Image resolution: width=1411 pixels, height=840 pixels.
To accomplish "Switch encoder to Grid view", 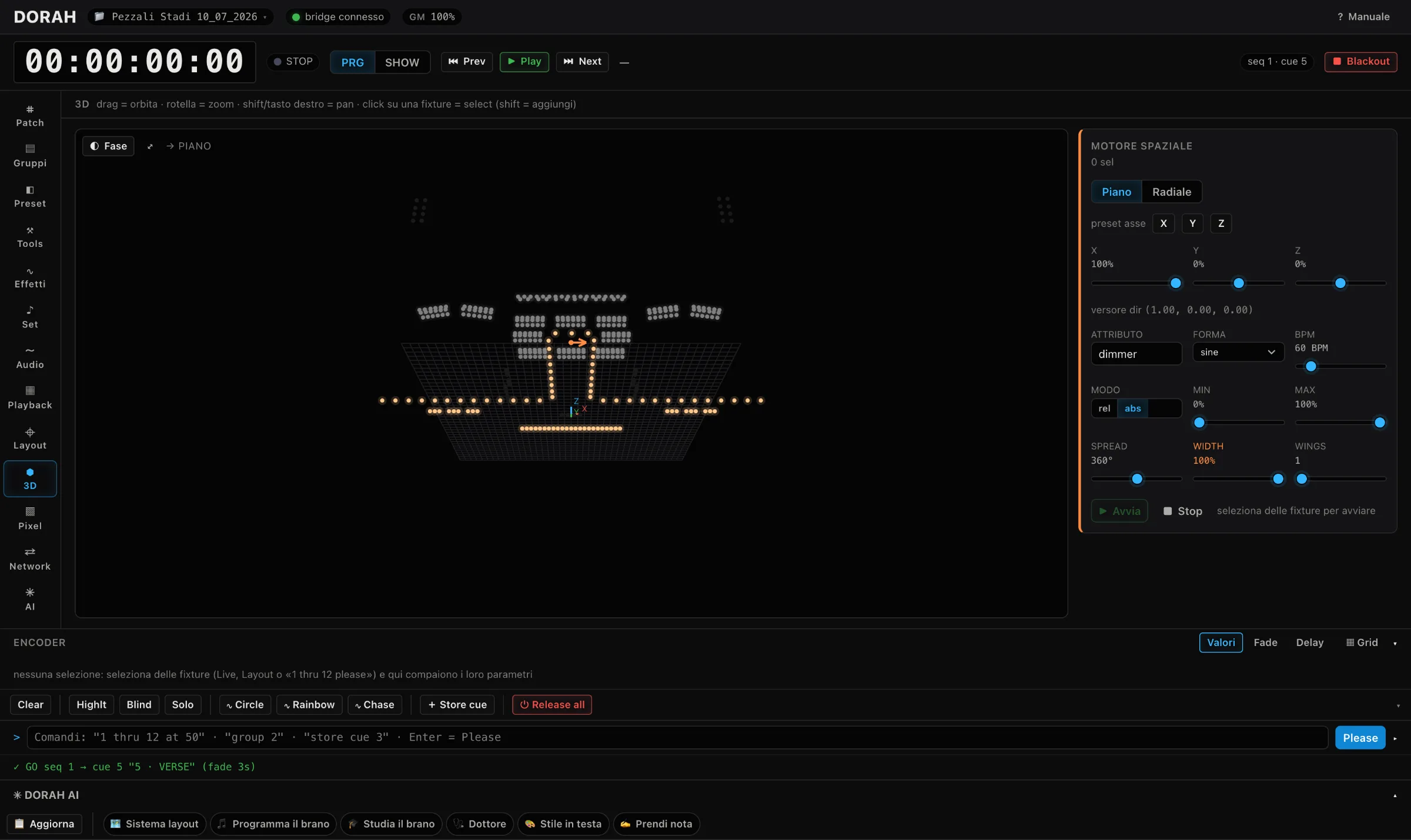I will [1362, 643].
